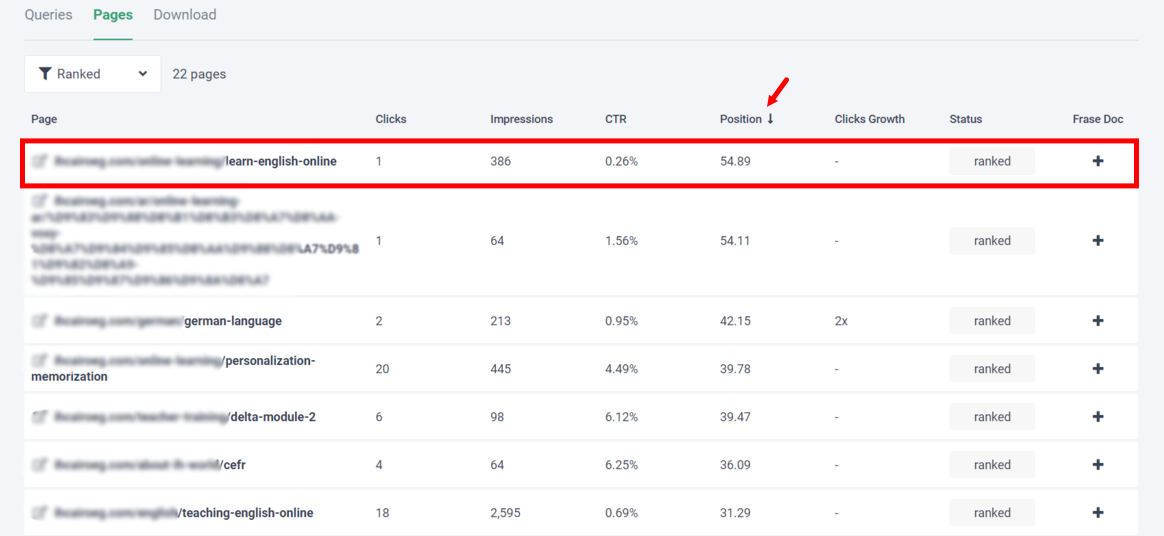Switch to the Queries tab
The width and height of the screenshot is (1164, 536).
point(48,15)
